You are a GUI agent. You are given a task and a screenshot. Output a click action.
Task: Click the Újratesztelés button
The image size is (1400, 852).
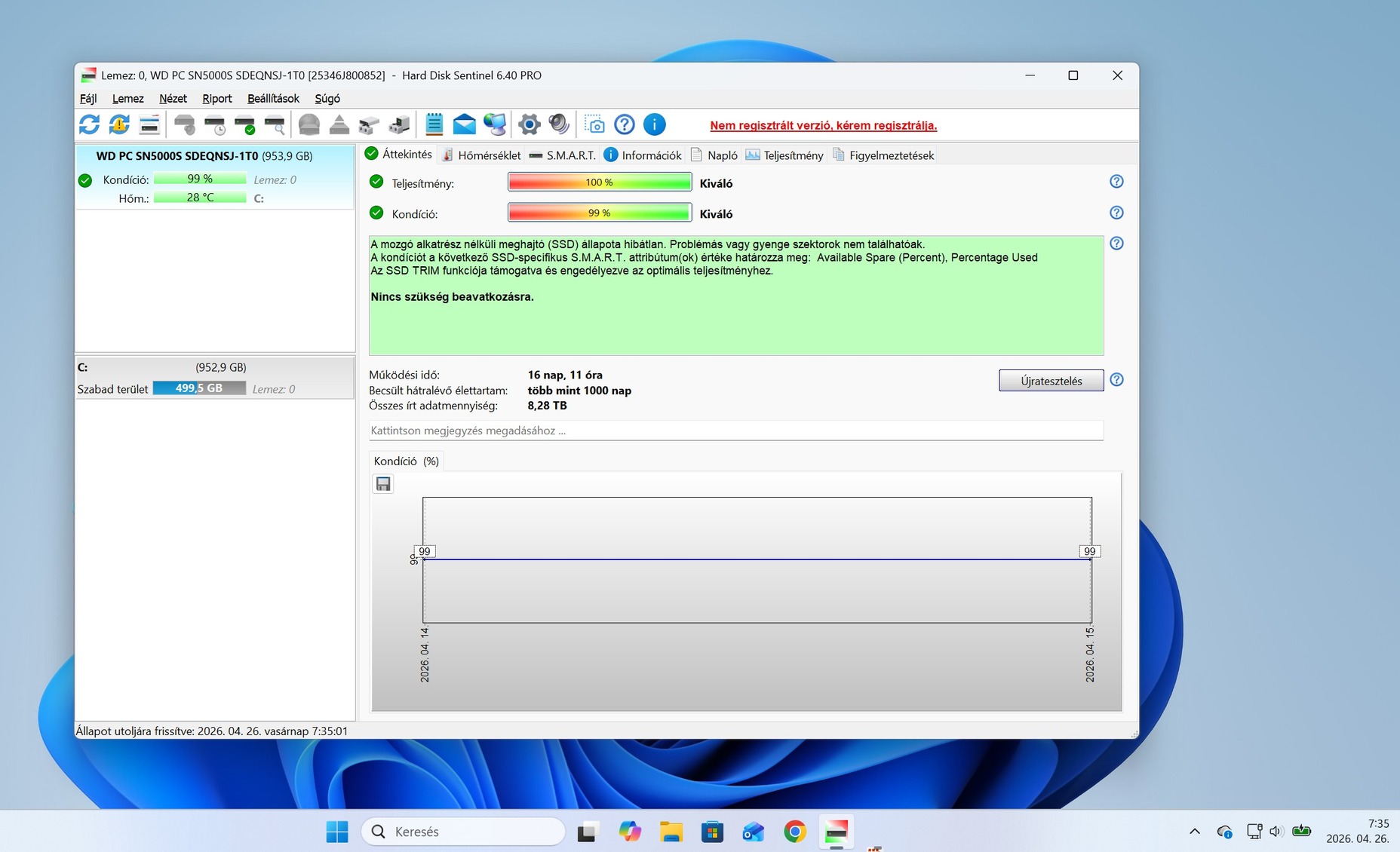(1052, 381)
